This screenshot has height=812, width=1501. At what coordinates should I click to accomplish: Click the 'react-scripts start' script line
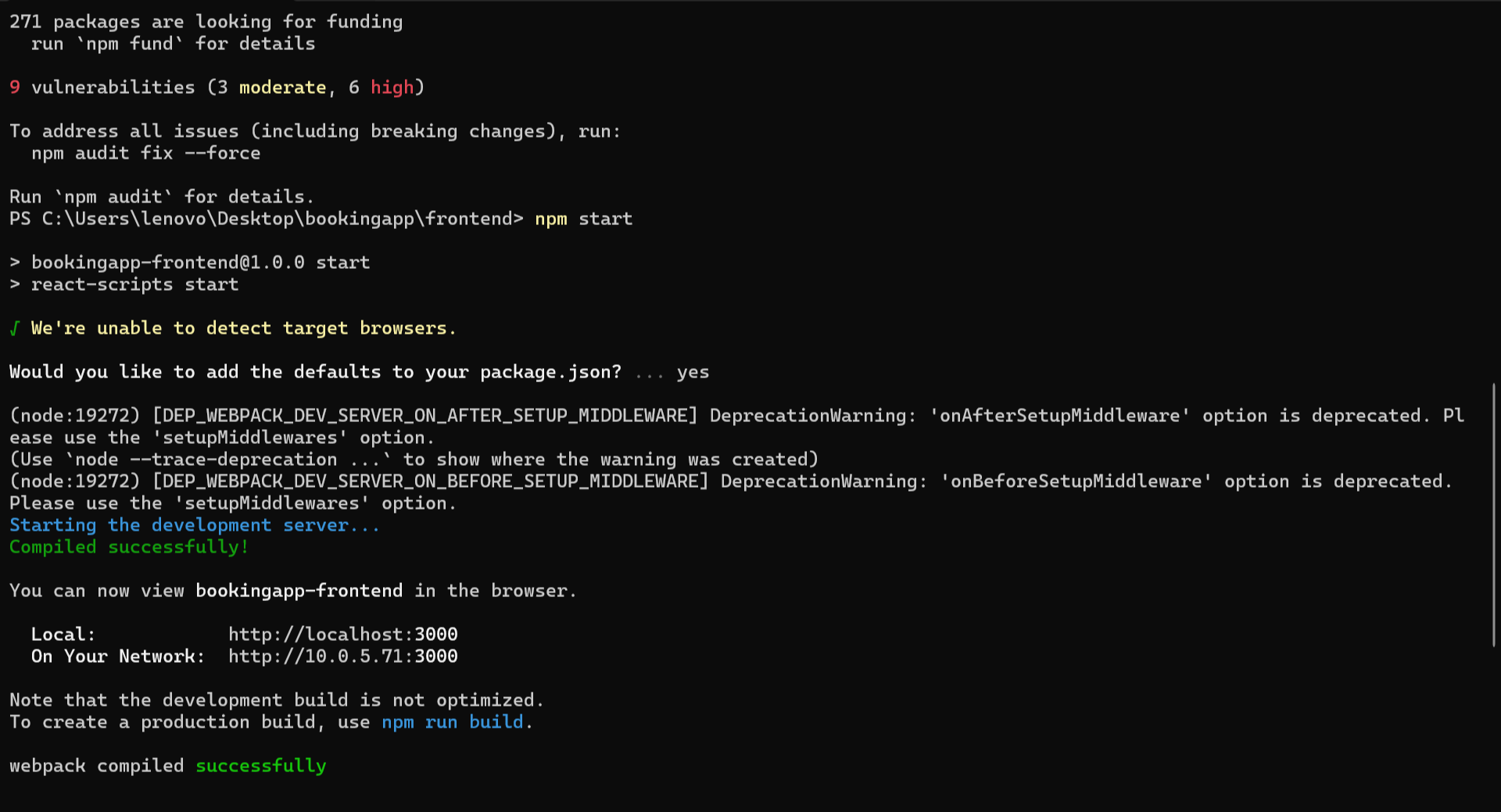134,284
